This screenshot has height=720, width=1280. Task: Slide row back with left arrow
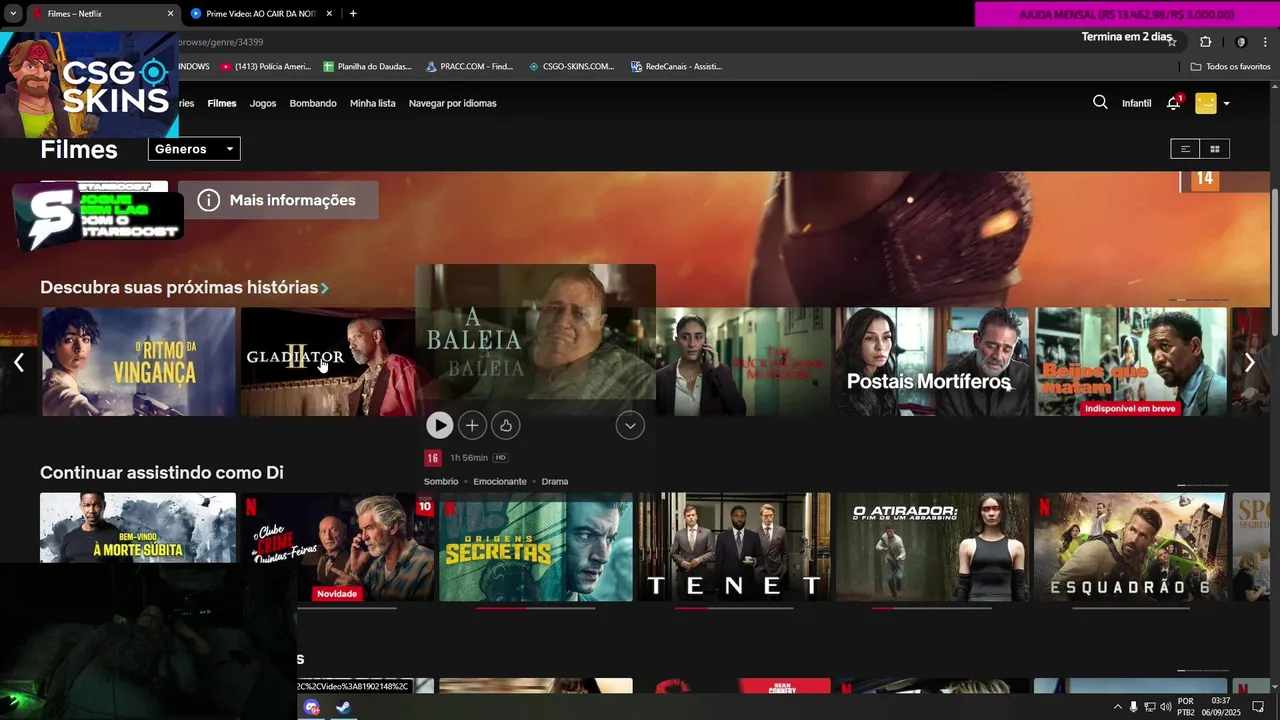[x=19, y=363]
